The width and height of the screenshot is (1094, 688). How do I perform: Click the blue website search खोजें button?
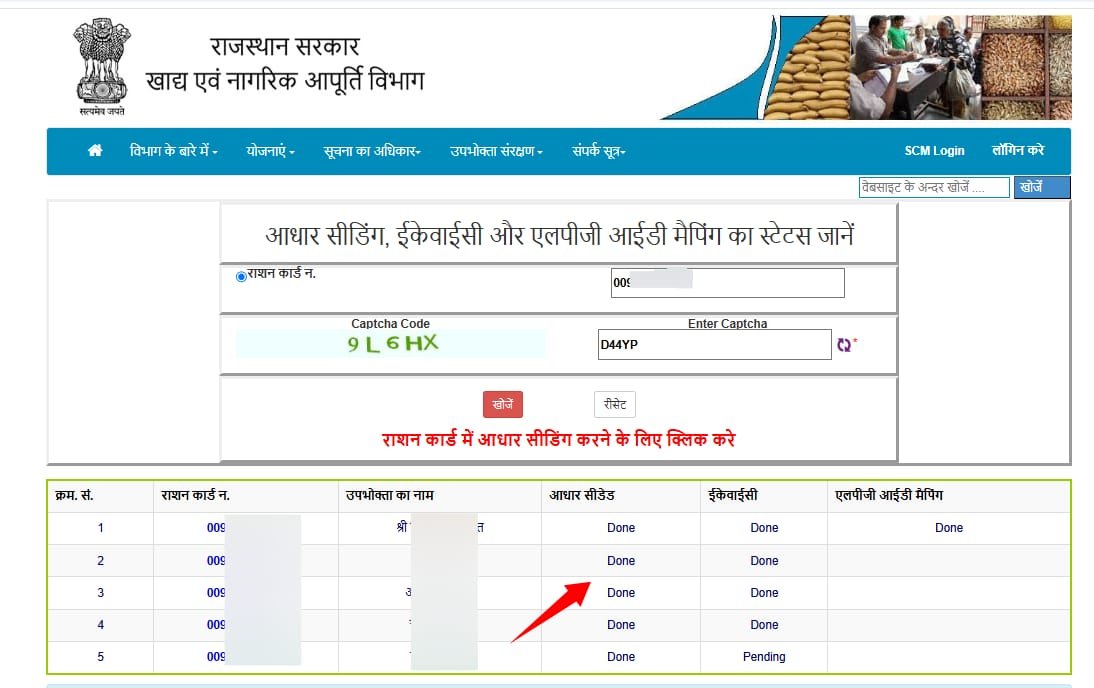tap(1041, 187)
